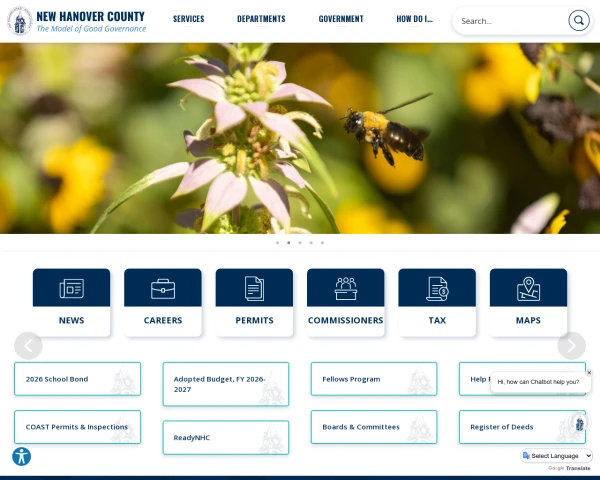Expand the Select Language dropdown
Screen dimensions: 600x480
[557, 456]
